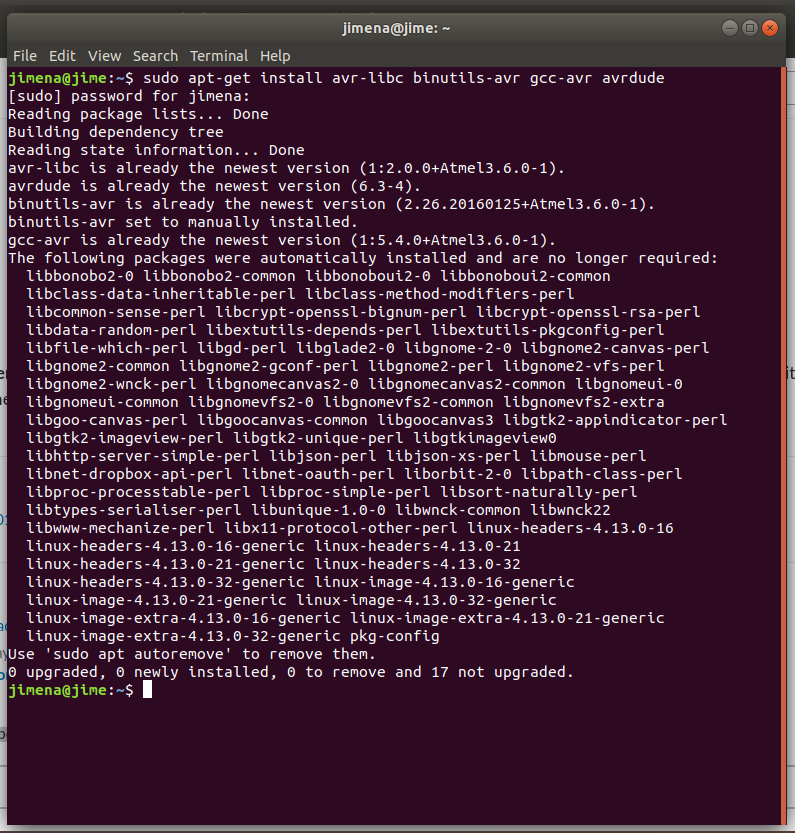The height and width of the screenshot is (833, 795).
Task: Click 'gcc-avr is already the newest version' line
Action: (282, 241)
